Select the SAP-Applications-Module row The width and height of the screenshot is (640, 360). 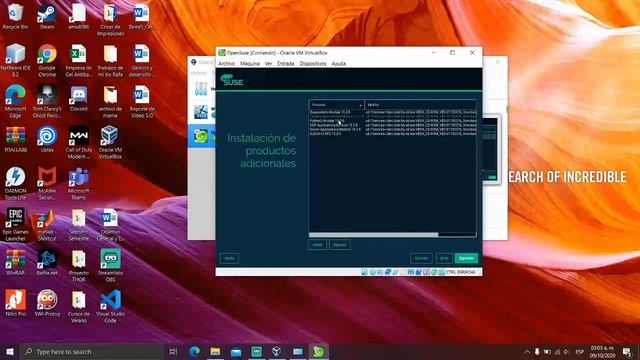point(393,125)
